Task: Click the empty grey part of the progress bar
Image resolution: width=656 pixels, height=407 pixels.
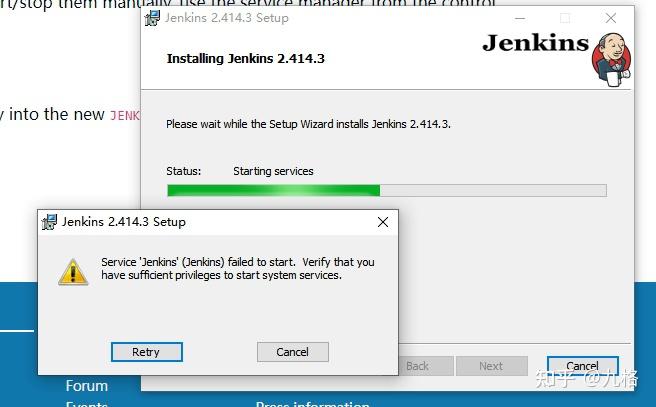Action: coord(493,190)
